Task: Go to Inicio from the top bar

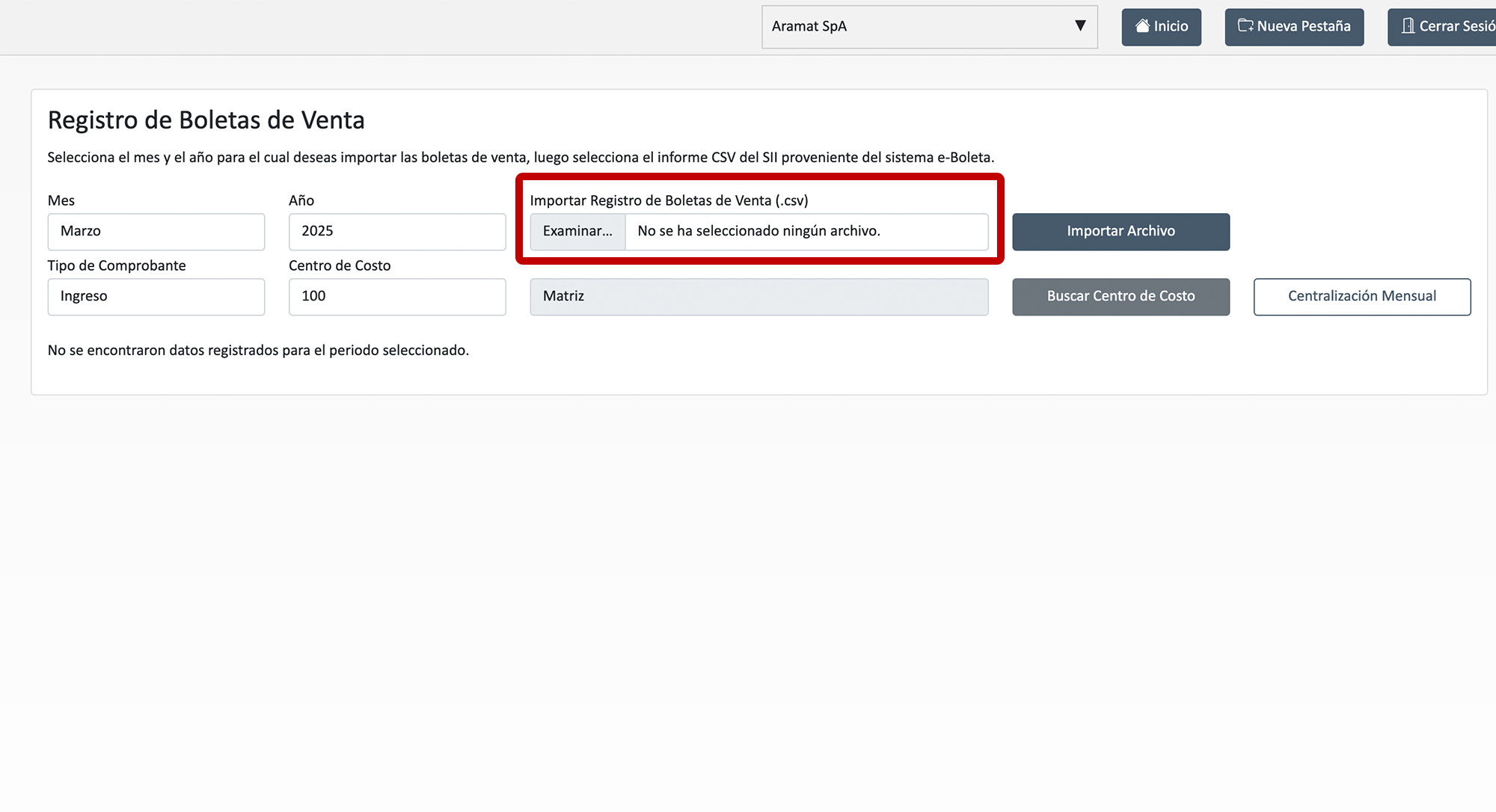Action: tap(1171, 27)
